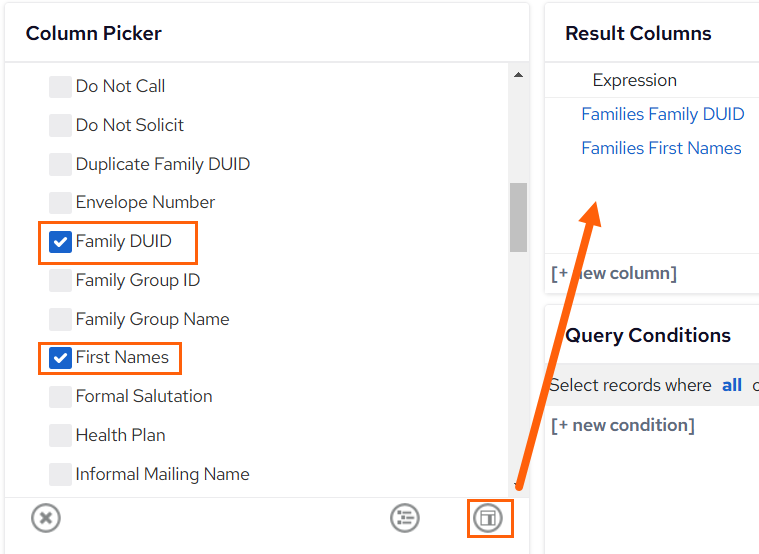Screen dimensions: 759x554
Task: Click the list conditions icon at picker bottom
Action: (405, 518)
